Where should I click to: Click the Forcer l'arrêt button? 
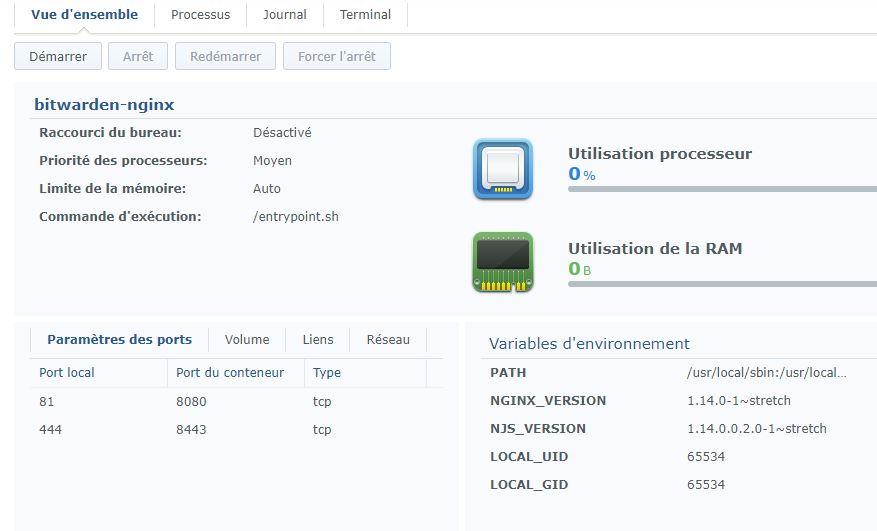point(337,57)
